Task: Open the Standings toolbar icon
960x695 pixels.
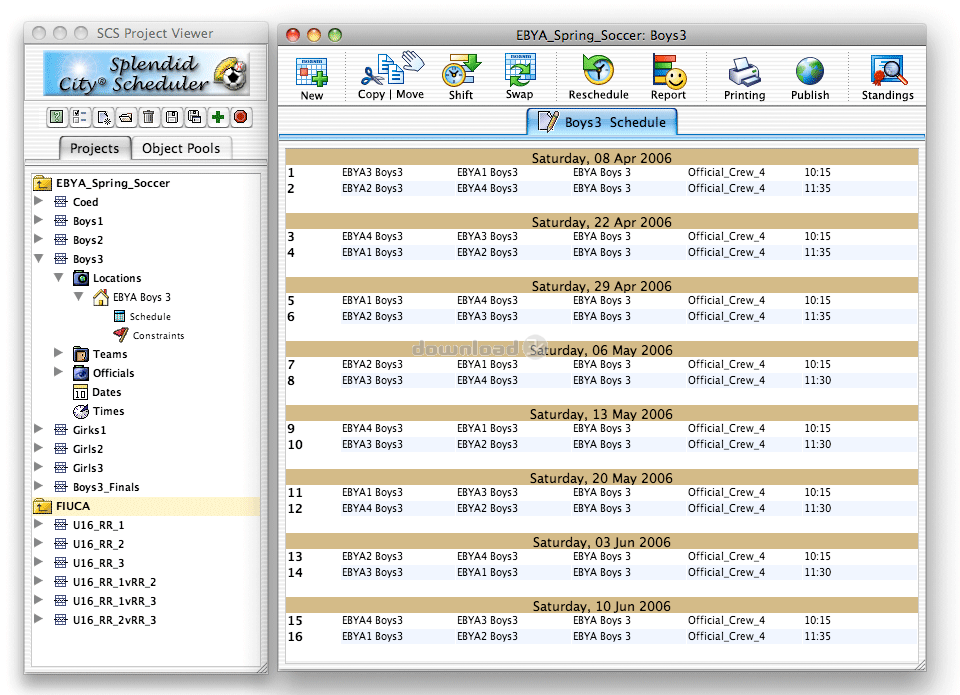Action: [888, 78]
